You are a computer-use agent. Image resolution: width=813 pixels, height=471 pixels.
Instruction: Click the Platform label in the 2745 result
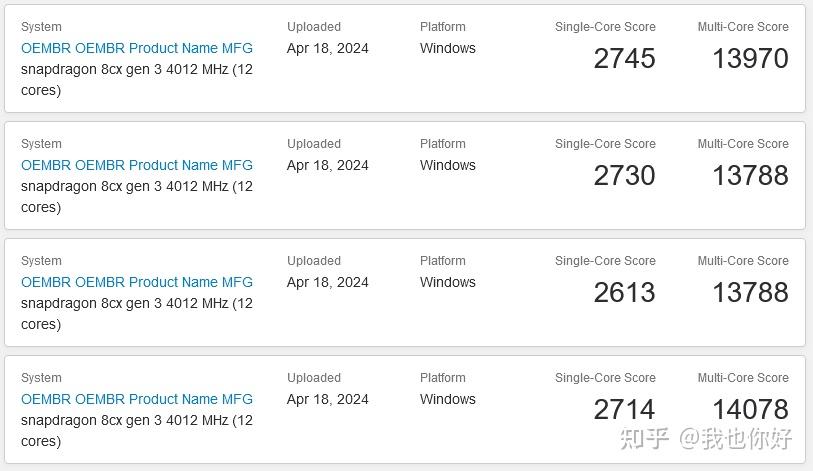point(443,27)
